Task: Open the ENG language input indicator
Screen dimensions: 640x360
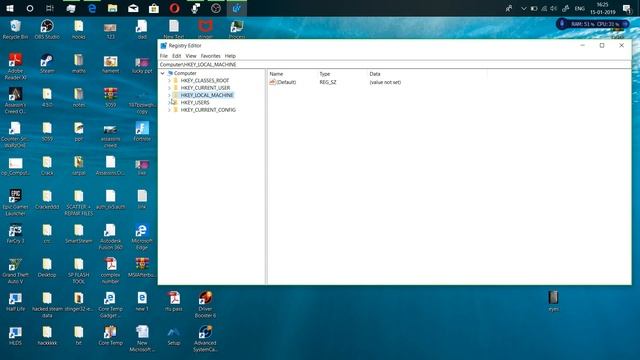Action: [579, 8]
